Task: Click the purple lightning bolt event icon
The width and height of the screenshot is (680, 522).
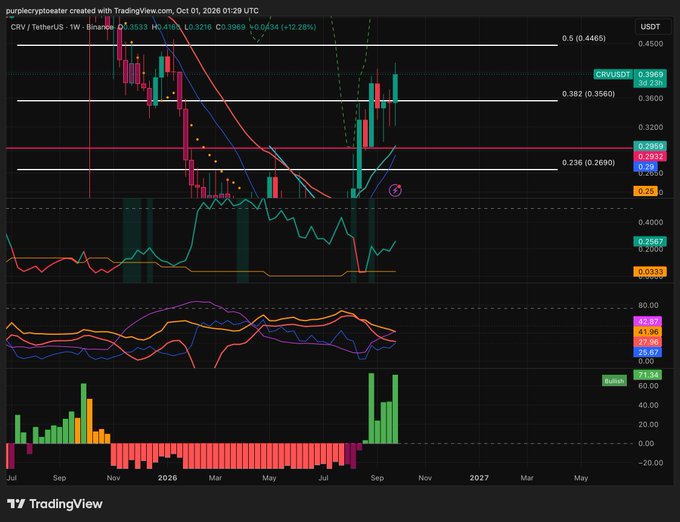Action: (x=395, y=190)
